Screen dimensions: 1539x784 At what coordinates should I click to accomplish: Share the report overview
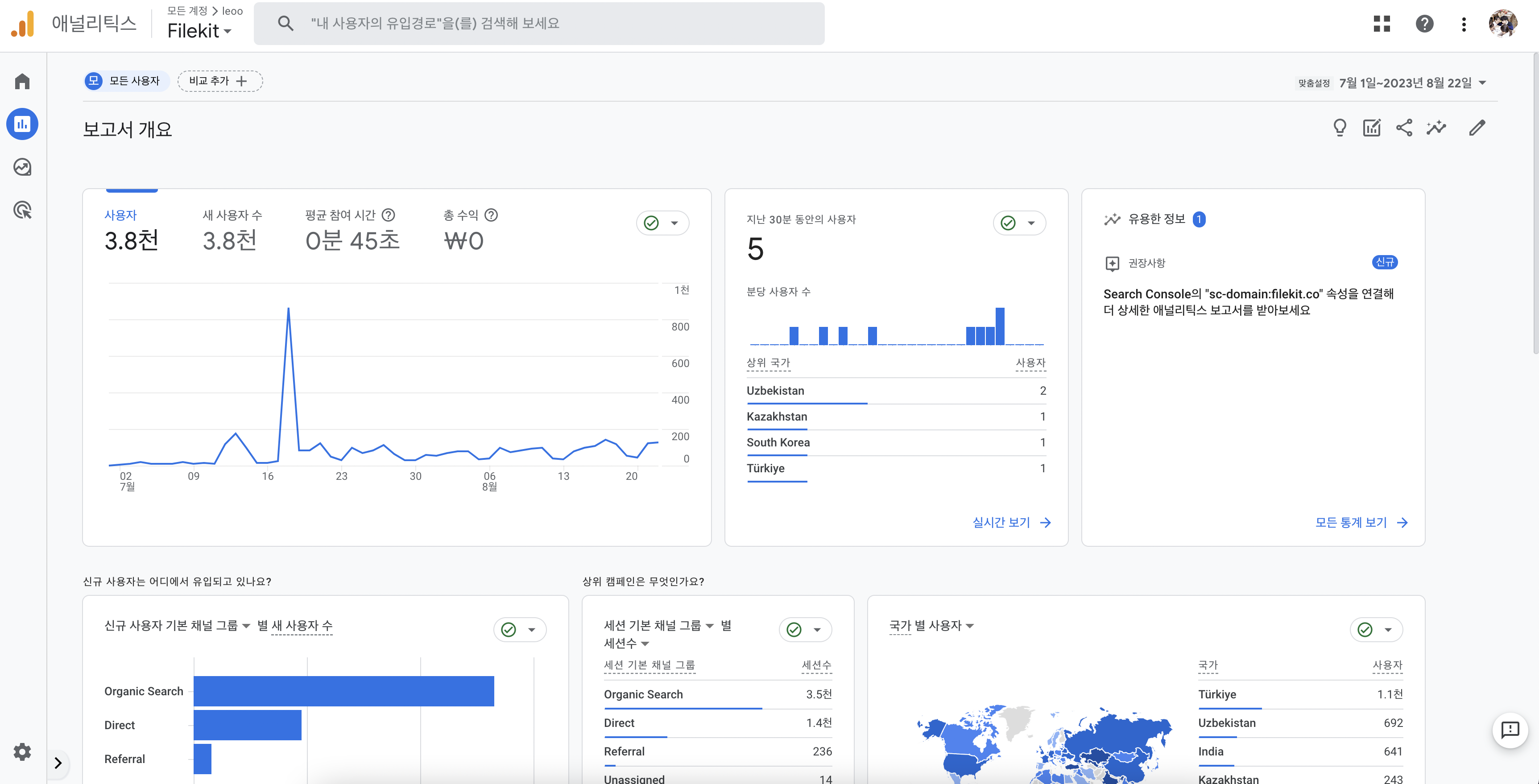1405,127
